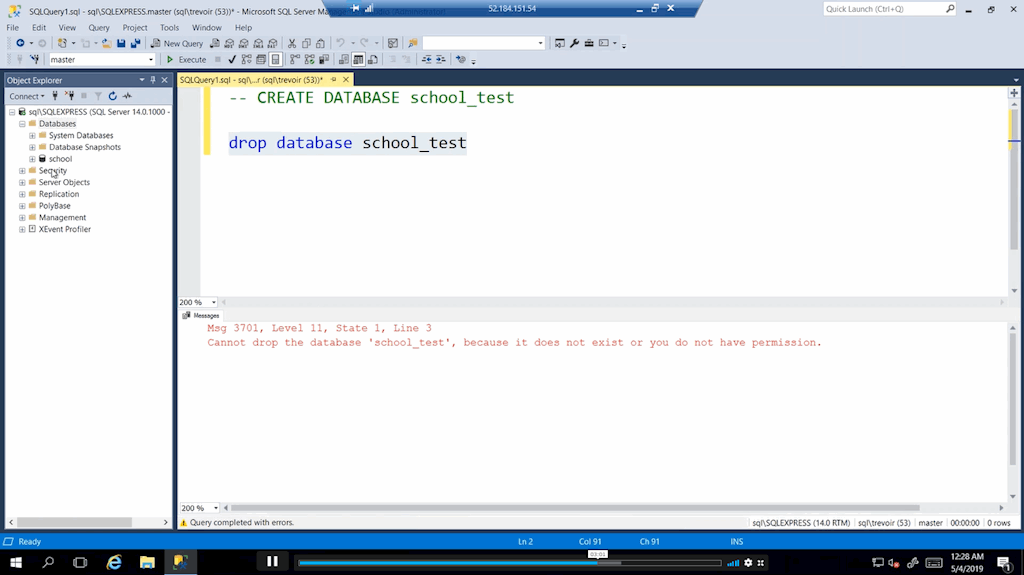Open Activity Monitor pulse icon
This screenshot has width=1024, height=575.
[x=127, y=96]
